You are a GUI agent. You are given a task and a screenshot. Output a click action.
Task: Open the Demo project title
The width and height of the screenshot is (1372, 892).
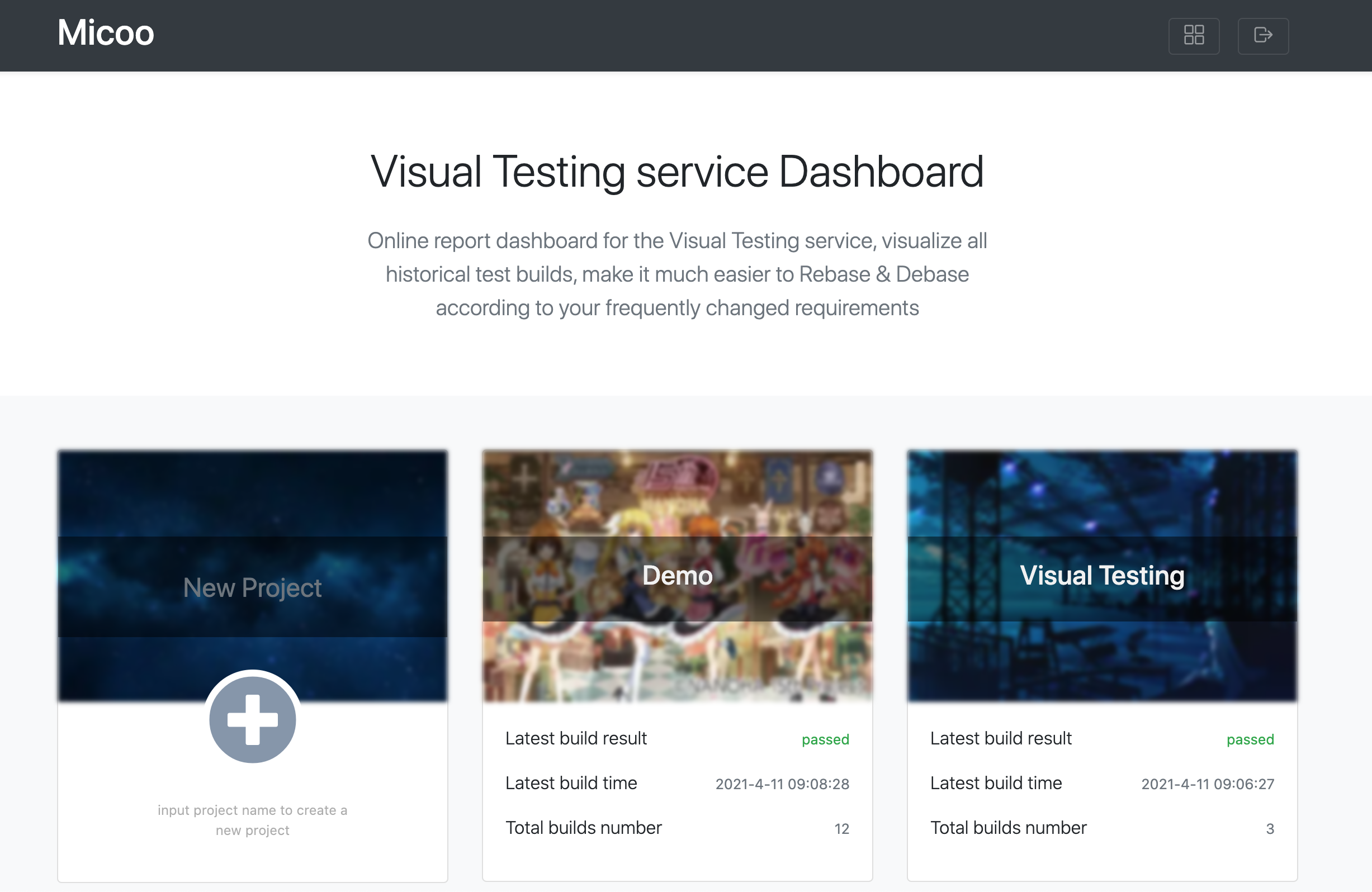678,576
